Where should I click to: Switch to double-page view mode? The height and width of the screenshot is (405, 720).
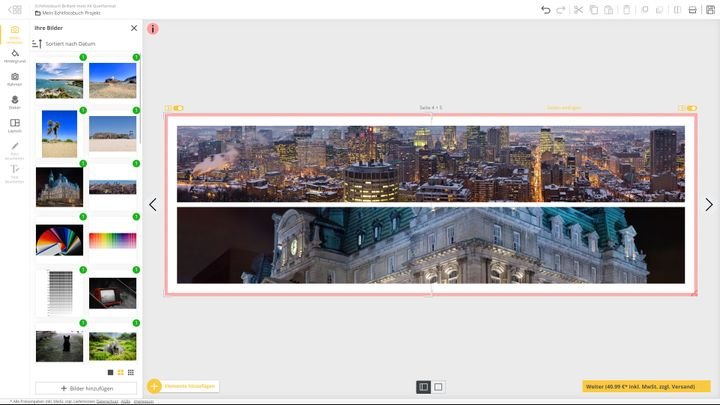point(423,387)
